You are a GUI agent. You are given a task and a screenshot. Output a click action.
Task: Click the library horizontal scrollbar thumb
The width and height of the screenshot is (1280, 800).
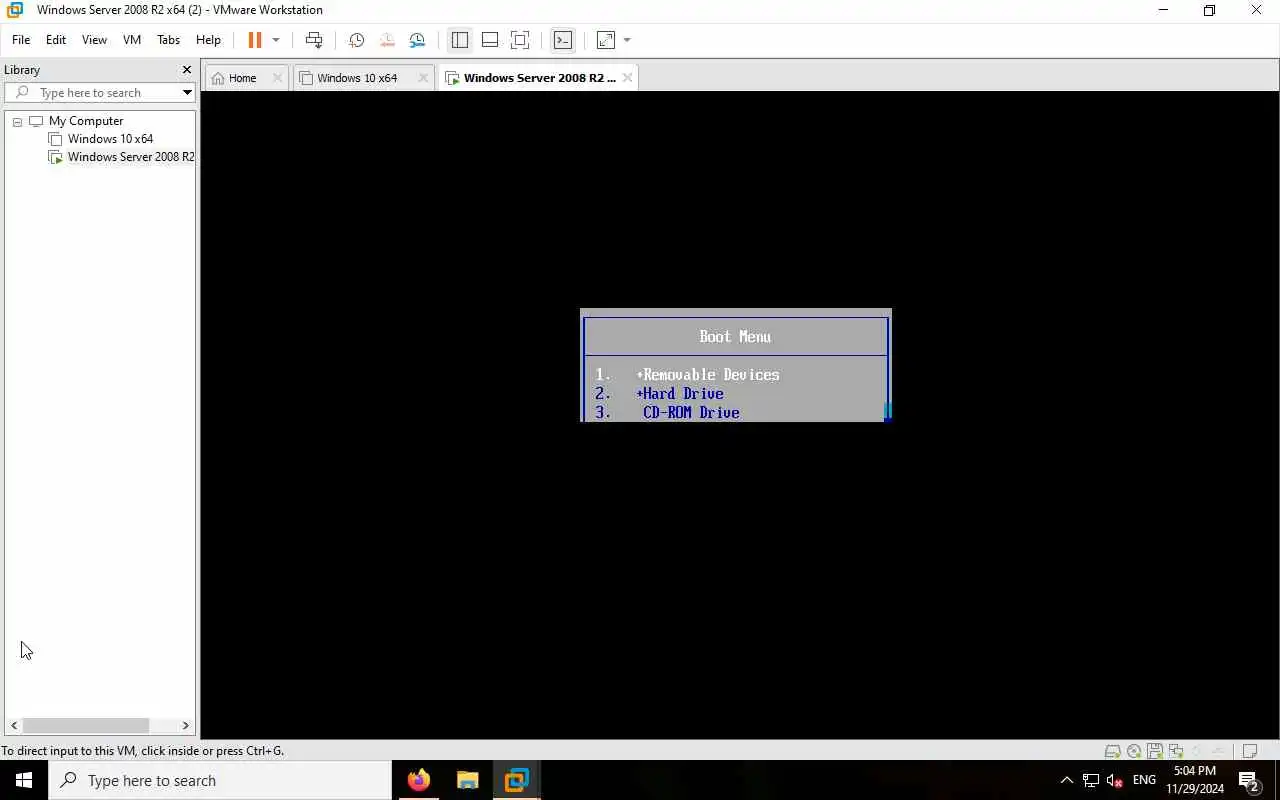pyautogui.click(x=86, y=725)
